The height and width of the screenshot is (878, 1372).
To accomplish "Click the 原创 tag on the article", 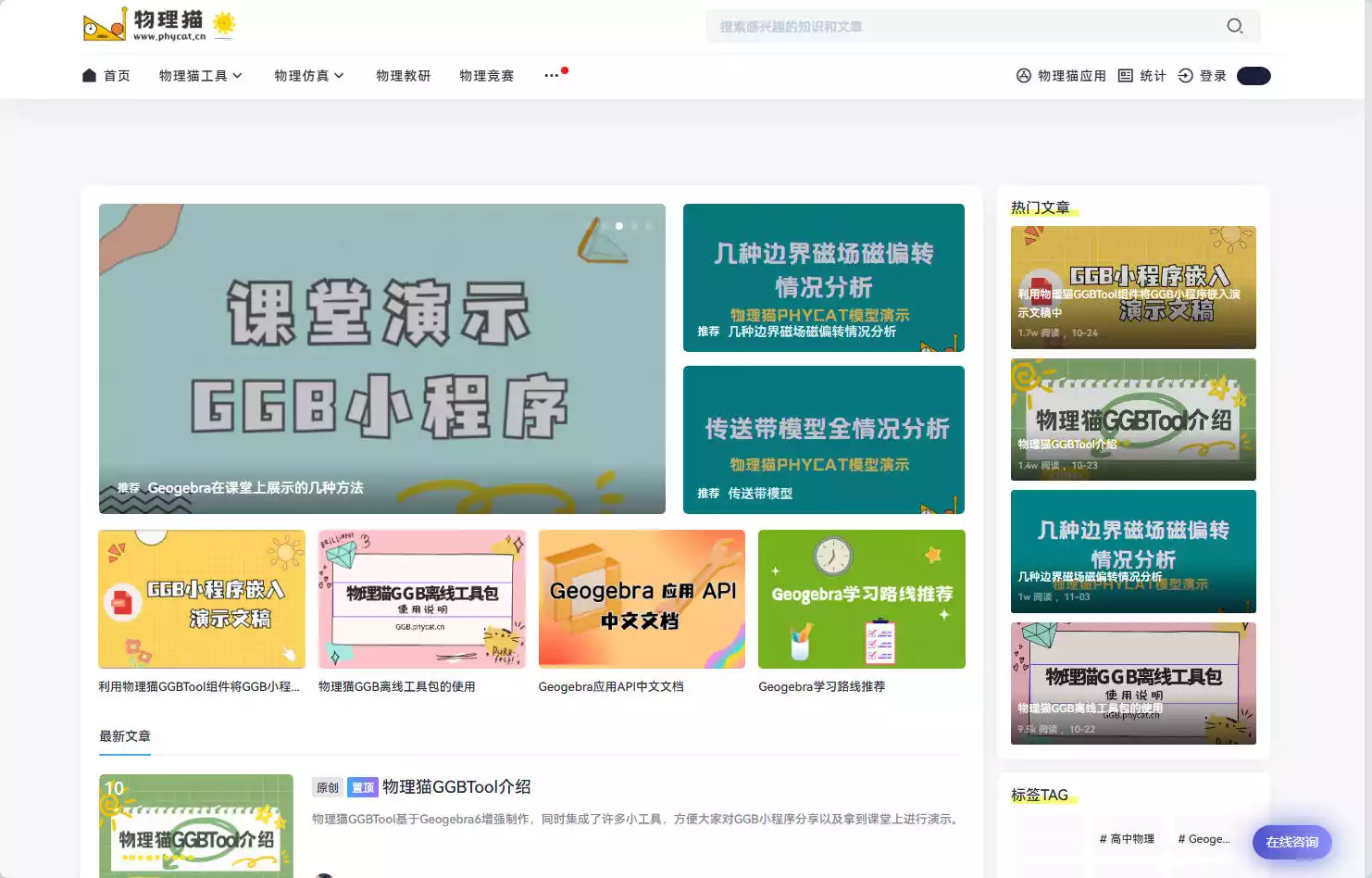I will point(328,788).
